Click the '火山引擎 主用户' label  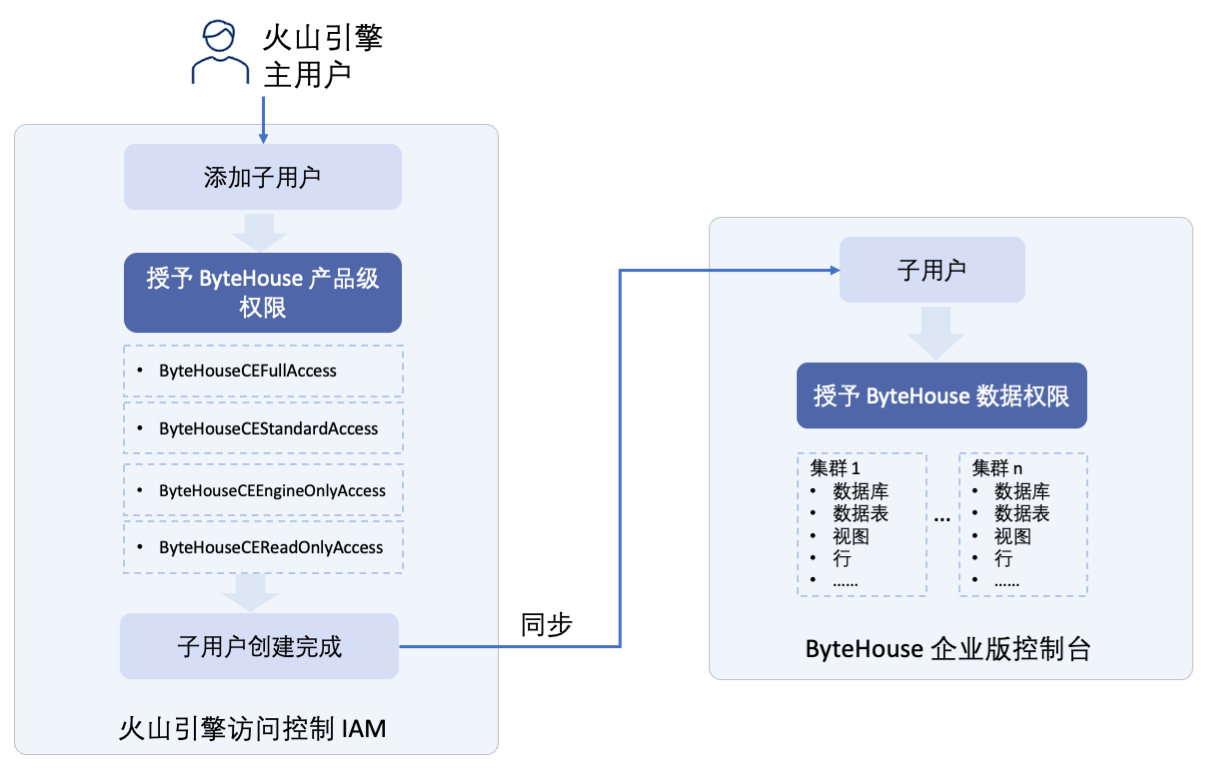coord(322,56)
